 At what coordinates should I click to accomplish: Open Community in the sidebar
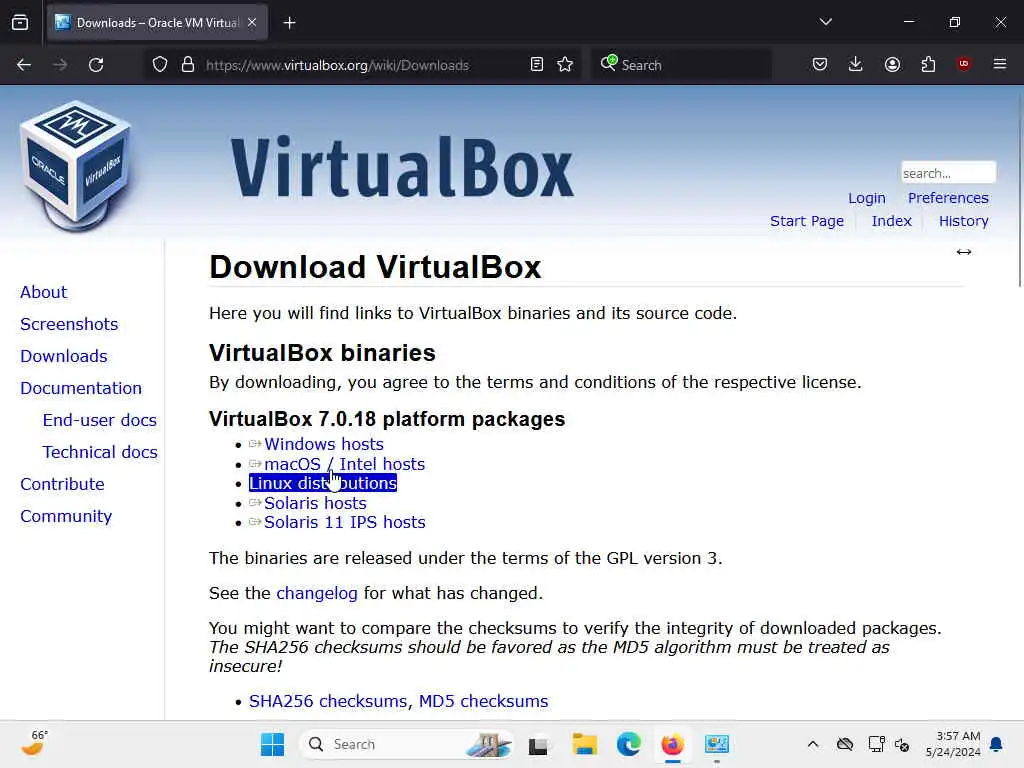[66, 516]
